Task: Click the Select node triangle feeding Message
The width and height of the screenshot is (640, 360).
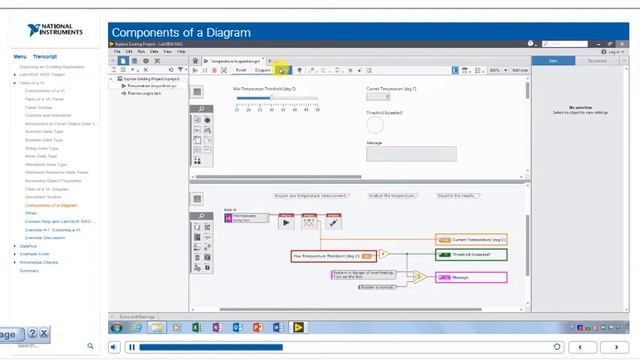Action: click(419, 277)
